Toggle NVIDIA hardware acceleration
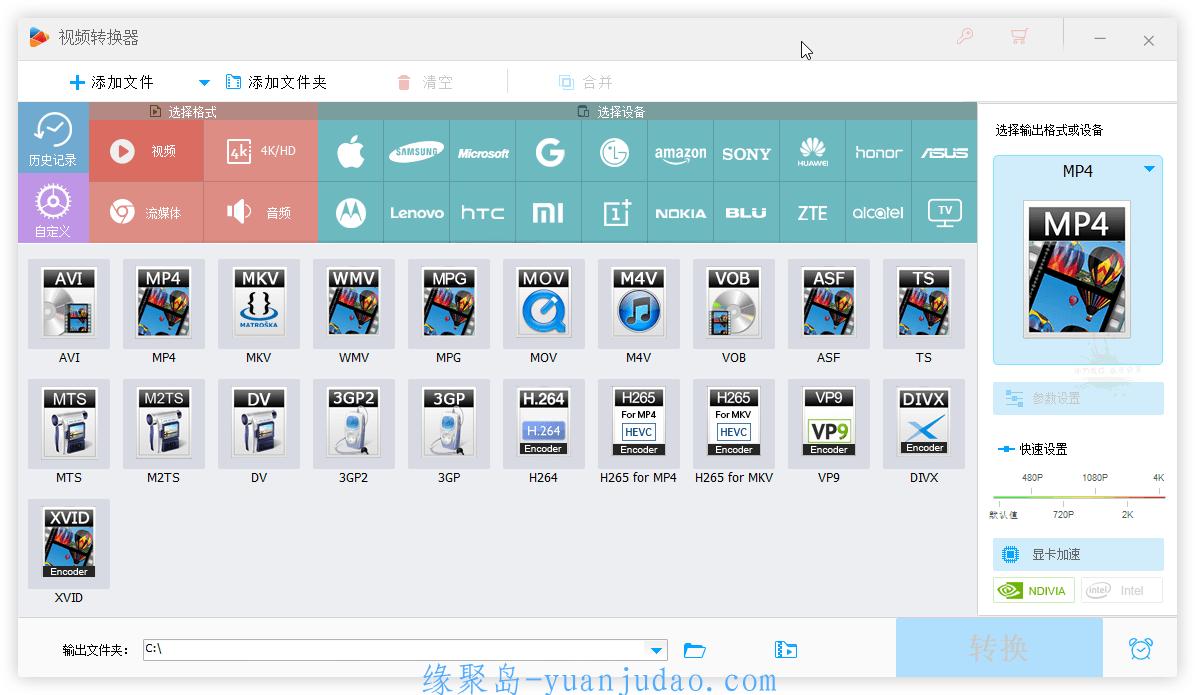 pos(1033,591)
